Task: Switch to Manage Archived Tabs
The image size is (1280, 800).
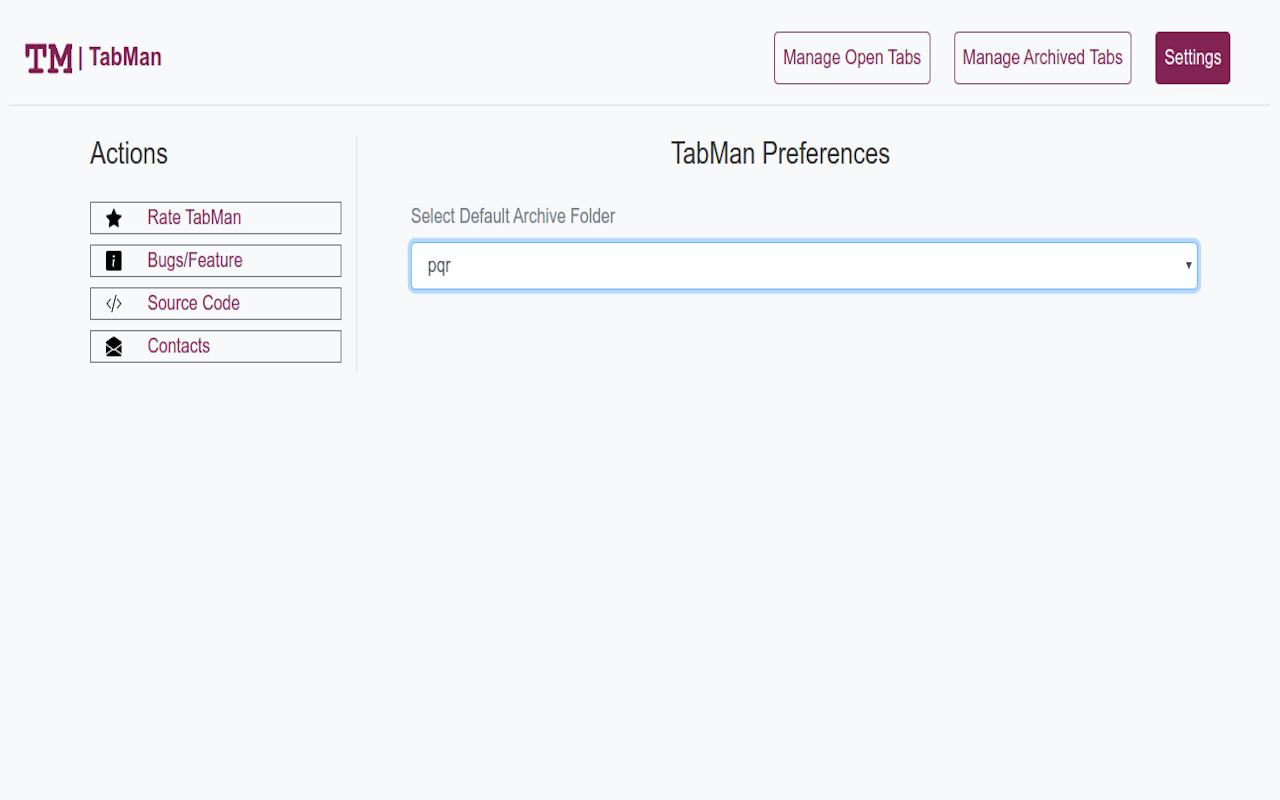Action: [1042, 57]
